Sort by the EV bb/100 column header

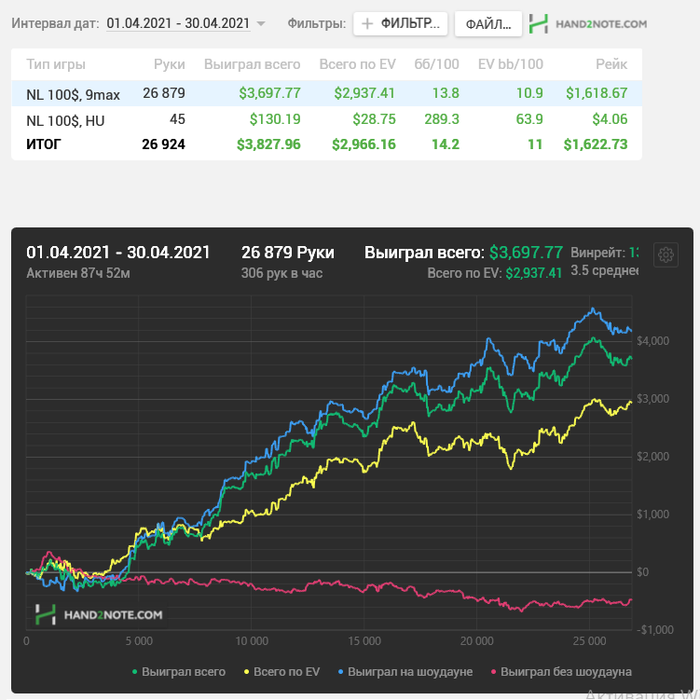coord(510,64)
